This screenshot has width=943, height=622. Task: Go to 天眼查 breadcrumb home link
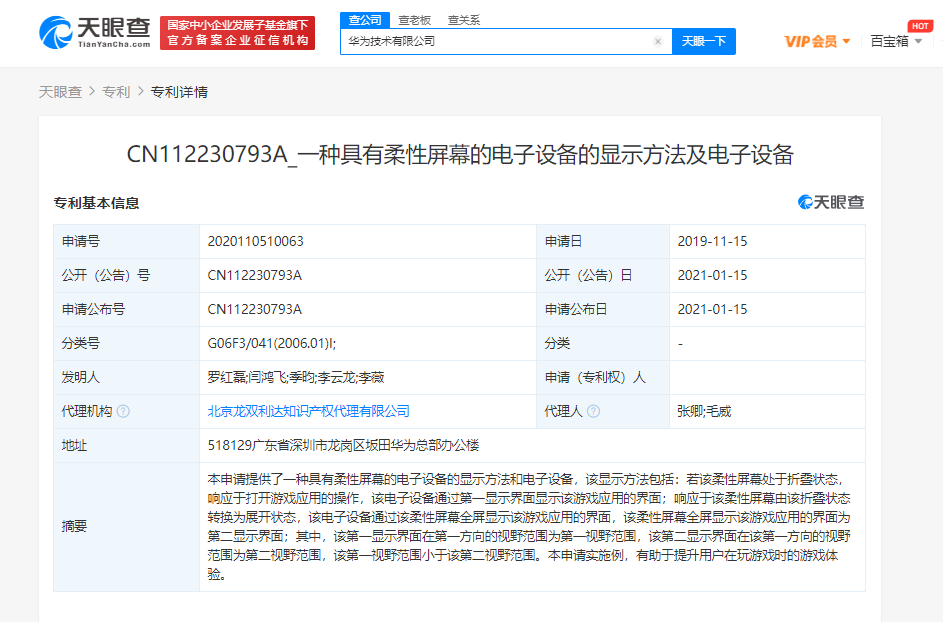pos(60,92)
